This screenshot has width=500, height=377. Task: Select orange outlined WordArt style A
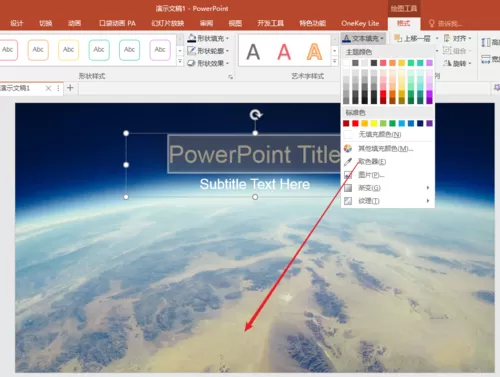pos(314,52)
